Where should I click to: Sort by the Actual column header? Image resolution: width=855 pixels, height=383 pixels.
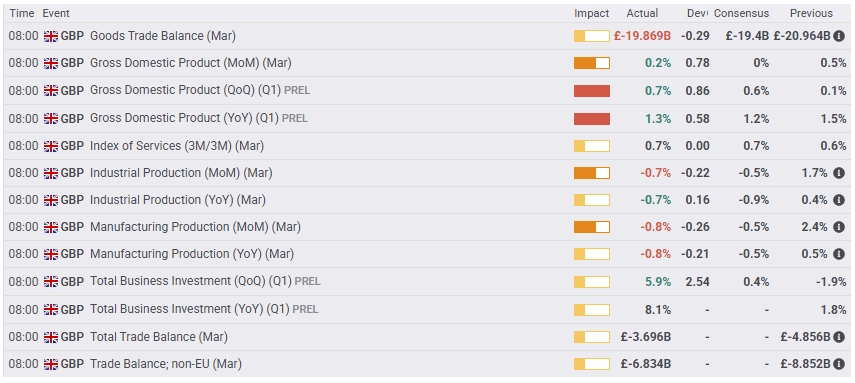pyautogui.click(x=642, y=14)
